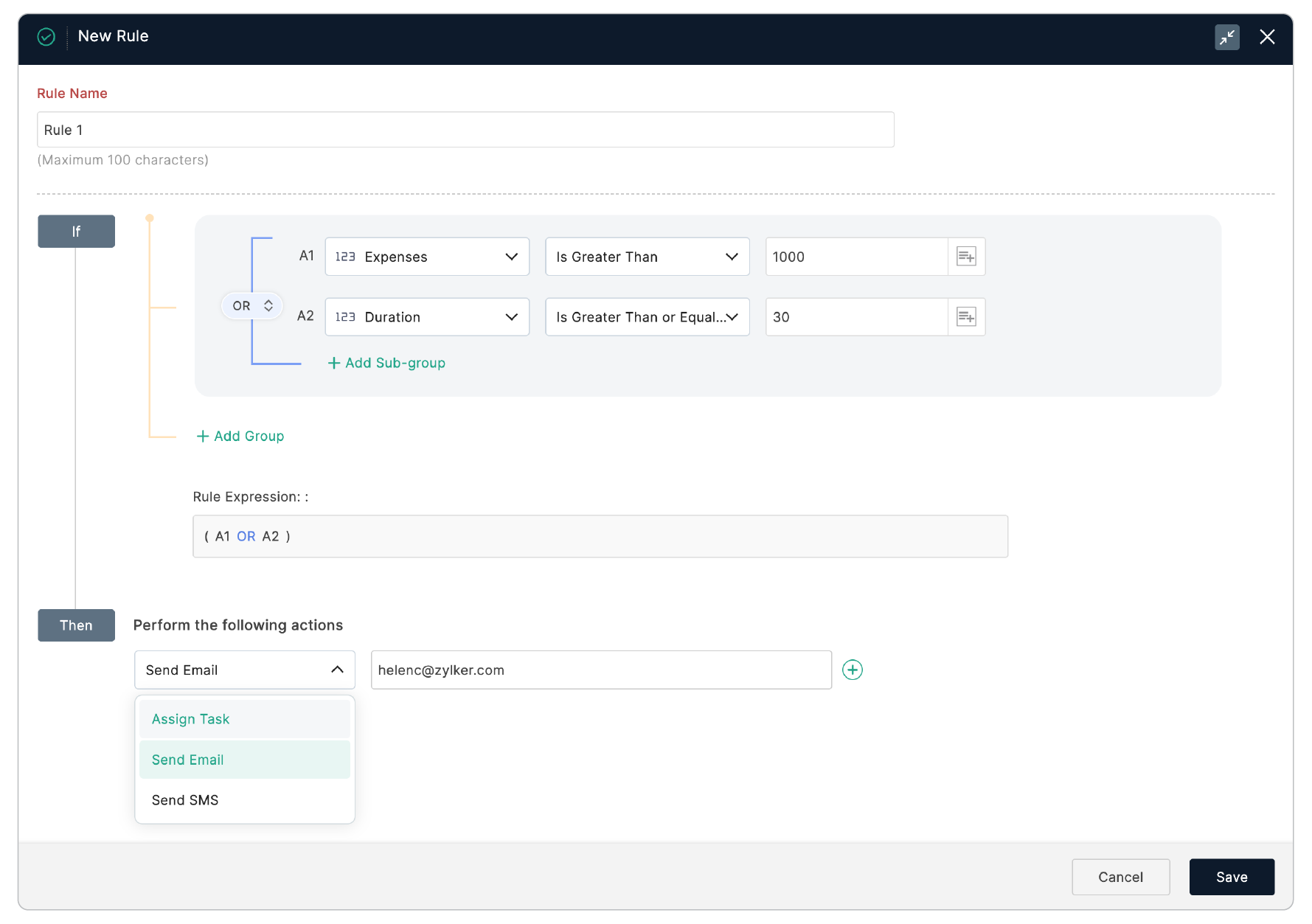The image size is (1312, 924).
Task: Click the A2 condition label
Action: click(305, 316)
